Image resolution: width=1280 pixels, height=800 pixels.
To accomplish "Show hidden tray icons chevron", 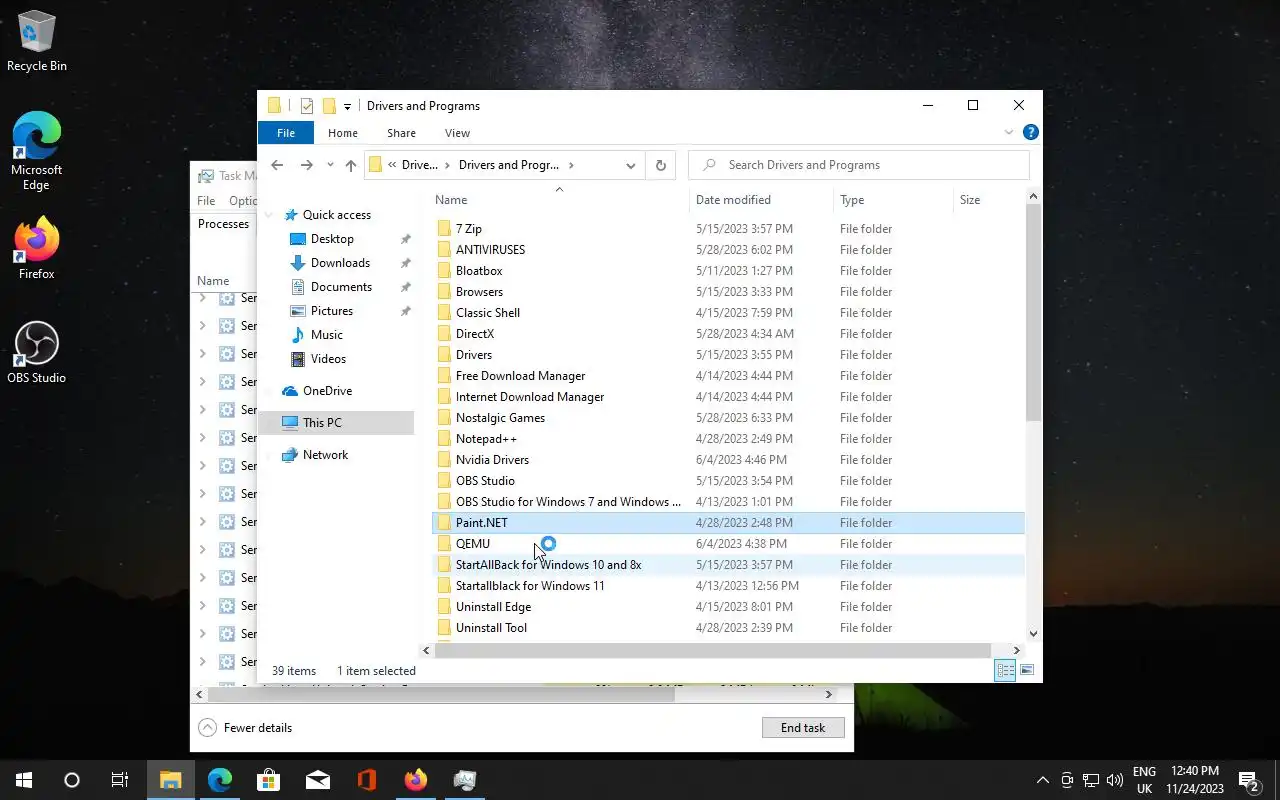I will pos(1043,780).
